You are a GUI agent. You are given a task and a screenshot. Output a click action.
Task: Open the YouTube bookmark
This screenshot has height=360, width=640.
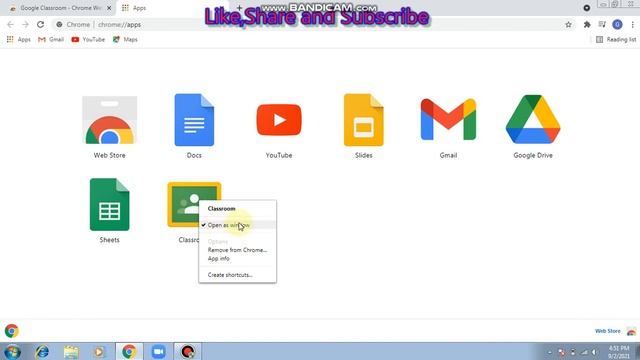tap(88, 40)
